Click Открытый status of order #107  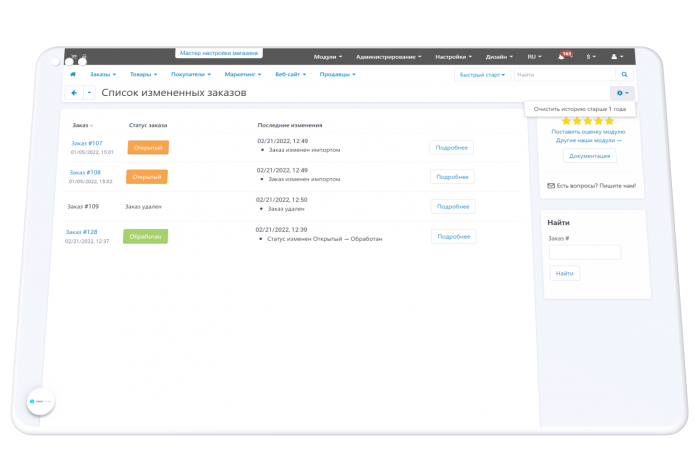coord(148,147)
